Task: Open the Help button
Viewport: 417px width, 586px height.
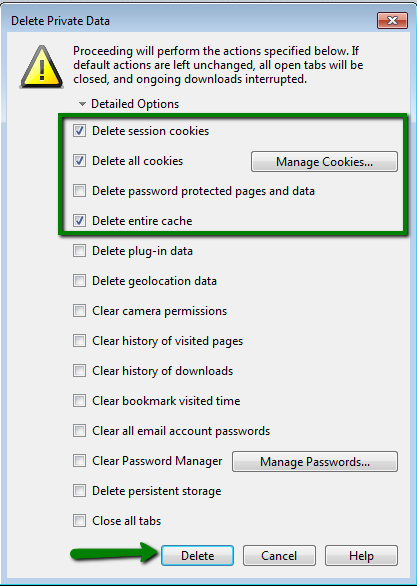Action: coord(361,556)
